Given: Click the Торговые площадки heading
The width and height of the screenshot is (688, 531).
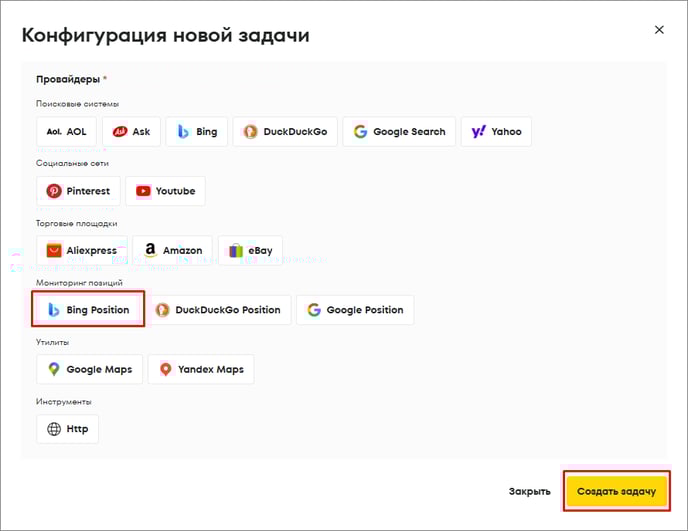Looking at the screenshot, I should (76, 223).
